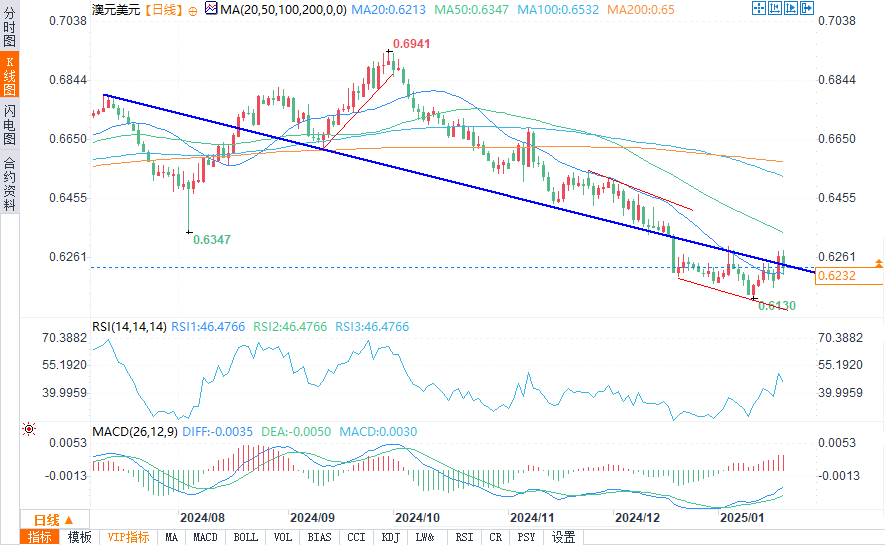Open the 合约资料 sidebar tab
The width and height of the screenshot is (885, 545).
coord(10,184)
